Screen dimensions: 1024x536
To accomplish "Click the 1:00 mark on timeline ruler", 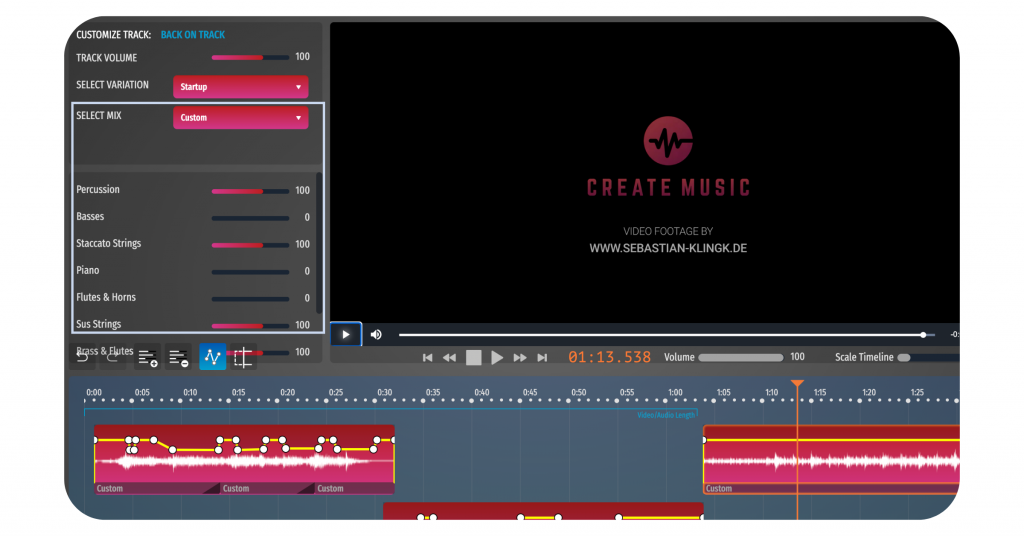I will coord(675,392).
